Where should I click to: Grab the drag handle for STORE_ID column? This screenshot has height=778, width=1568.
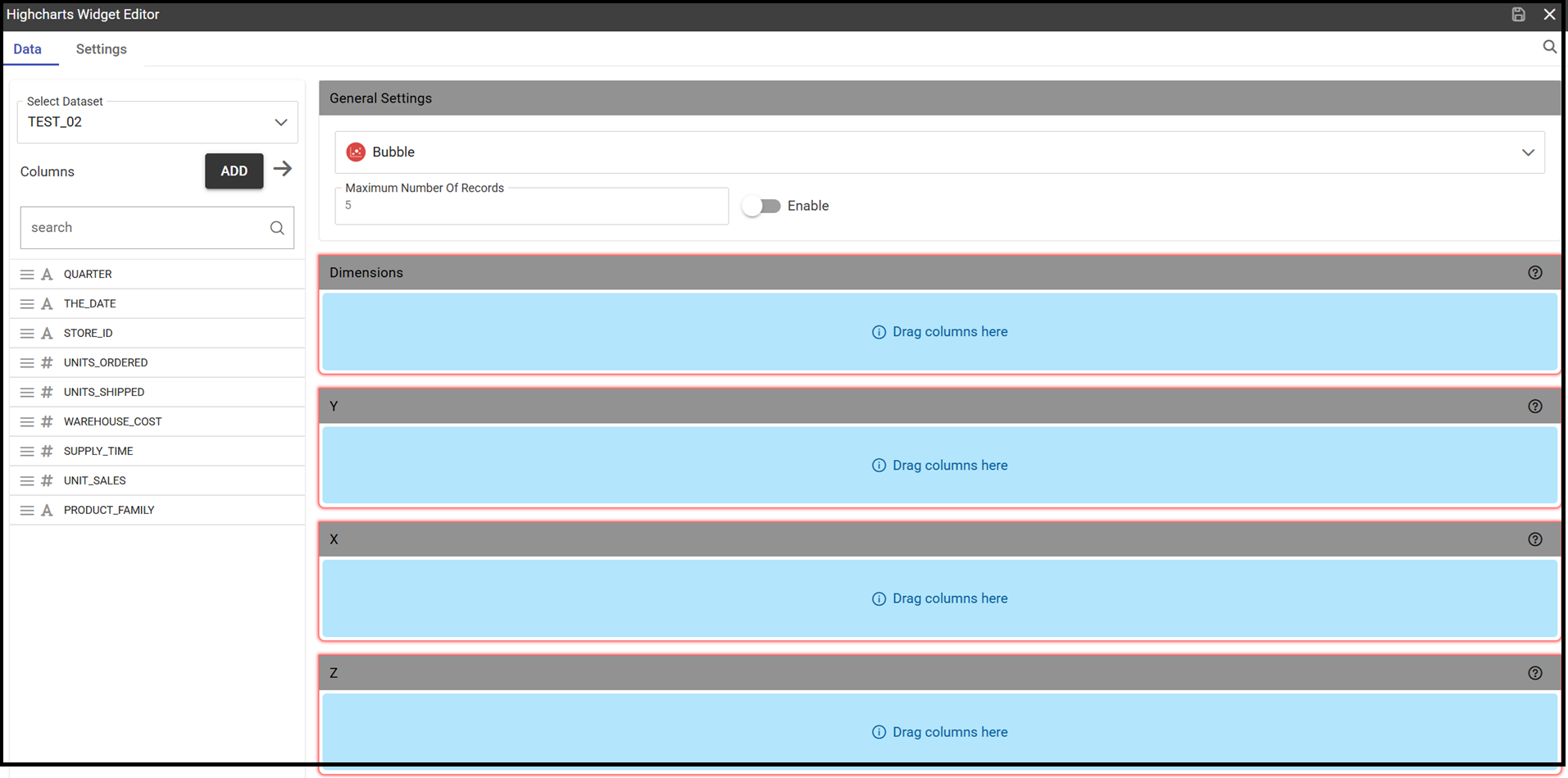tap(27, 334)
